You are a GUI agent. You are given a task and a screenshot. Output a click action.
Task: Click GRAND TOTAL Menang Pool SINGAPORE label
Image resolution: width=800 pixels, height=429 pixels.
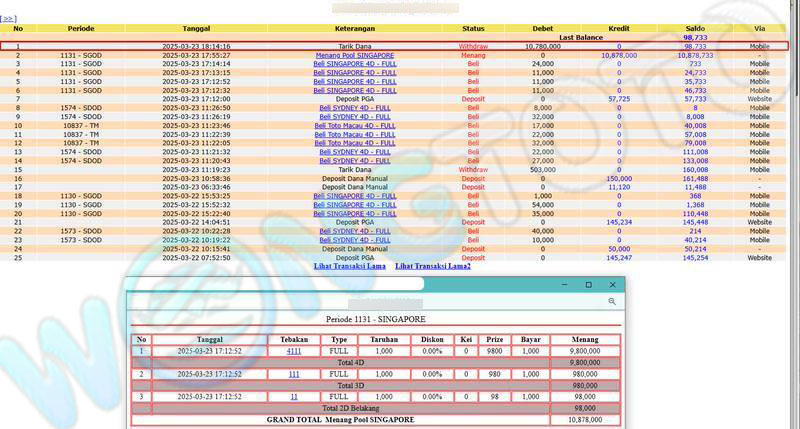coord(340,419)
